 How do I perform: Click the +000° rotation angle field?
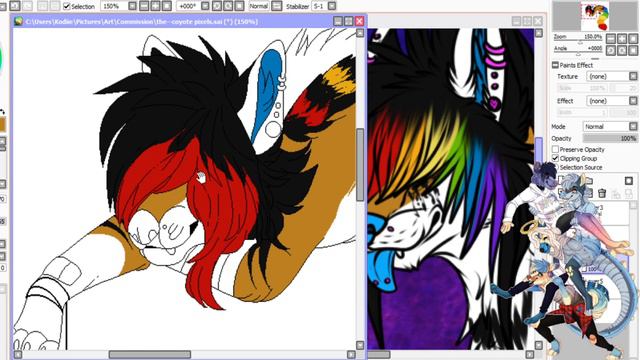(188, 6)
